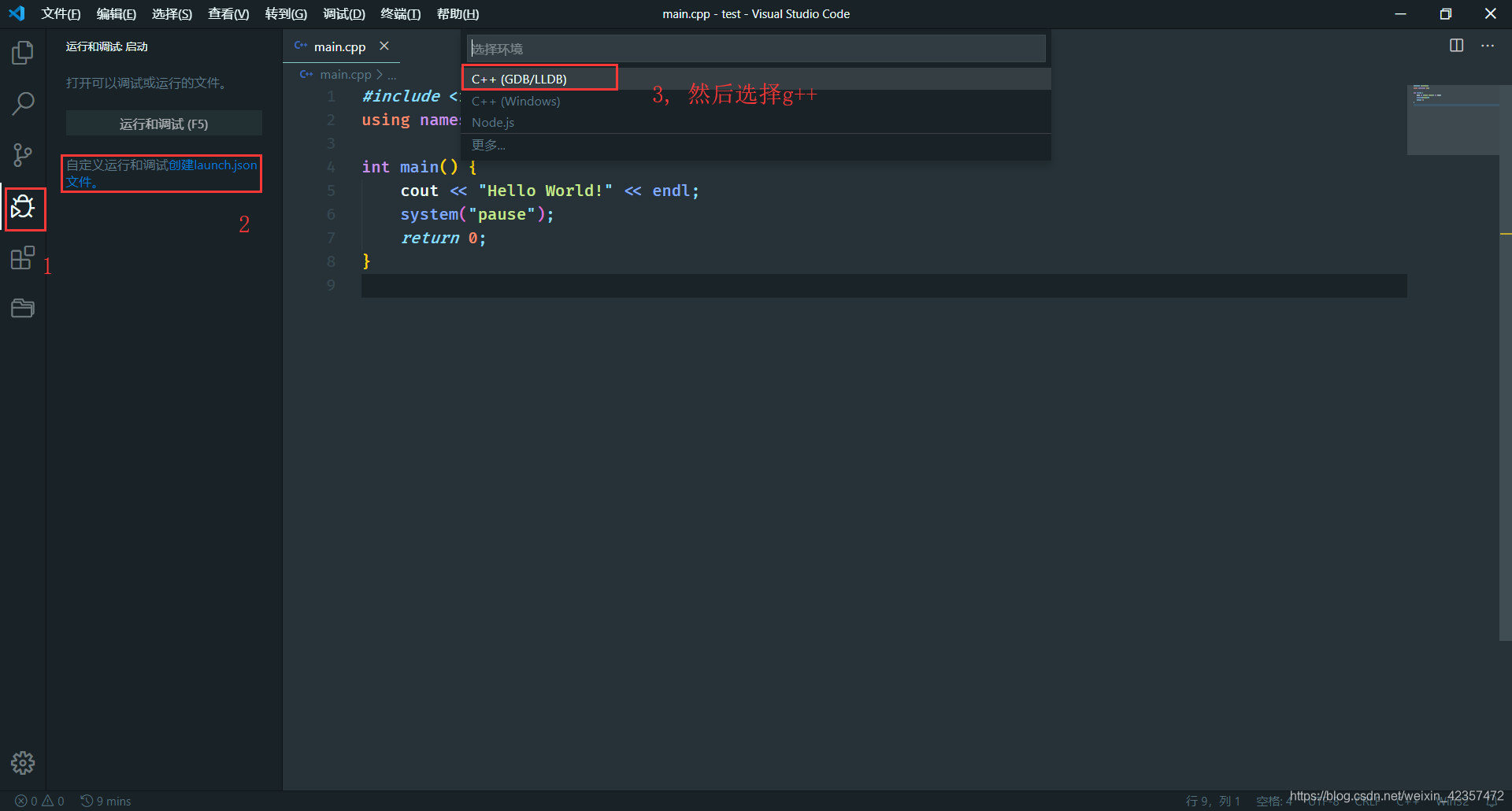The height and width of the screenshot is (811, 1512).
Task: Select the 更多... option in environment list
Action: point(756,145)
